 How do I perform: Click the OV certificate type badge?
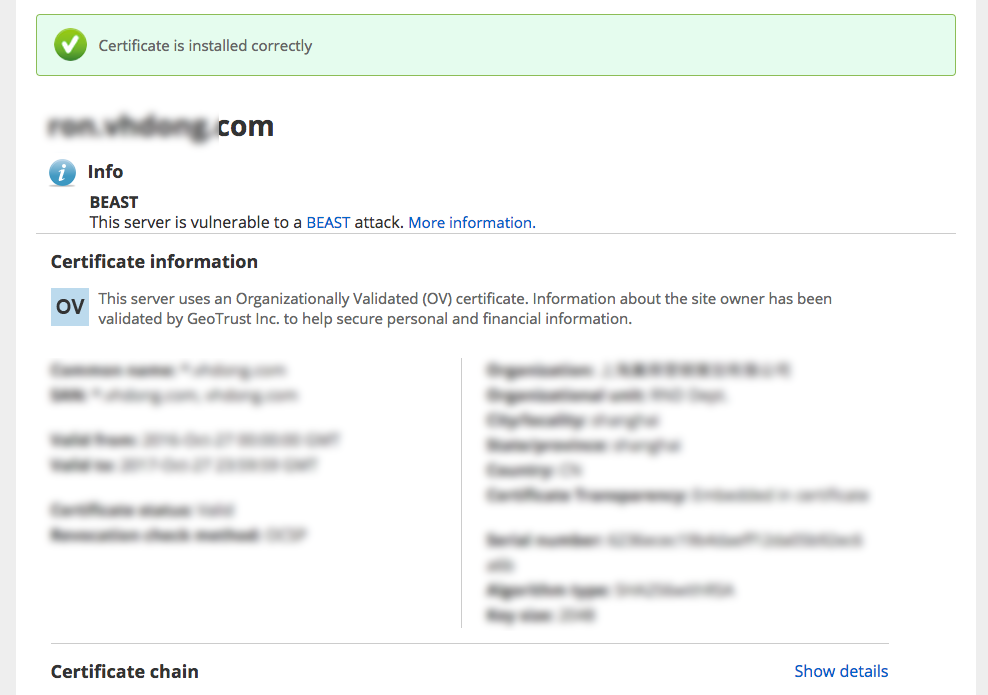70,307
